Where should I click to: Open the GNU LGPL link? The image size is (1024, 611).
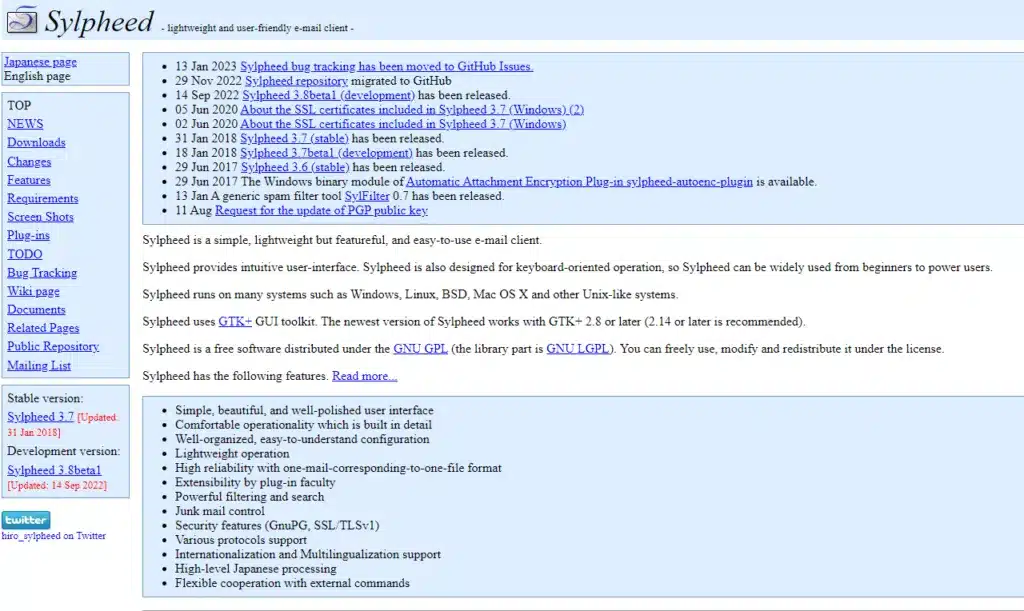coord(578,349)
